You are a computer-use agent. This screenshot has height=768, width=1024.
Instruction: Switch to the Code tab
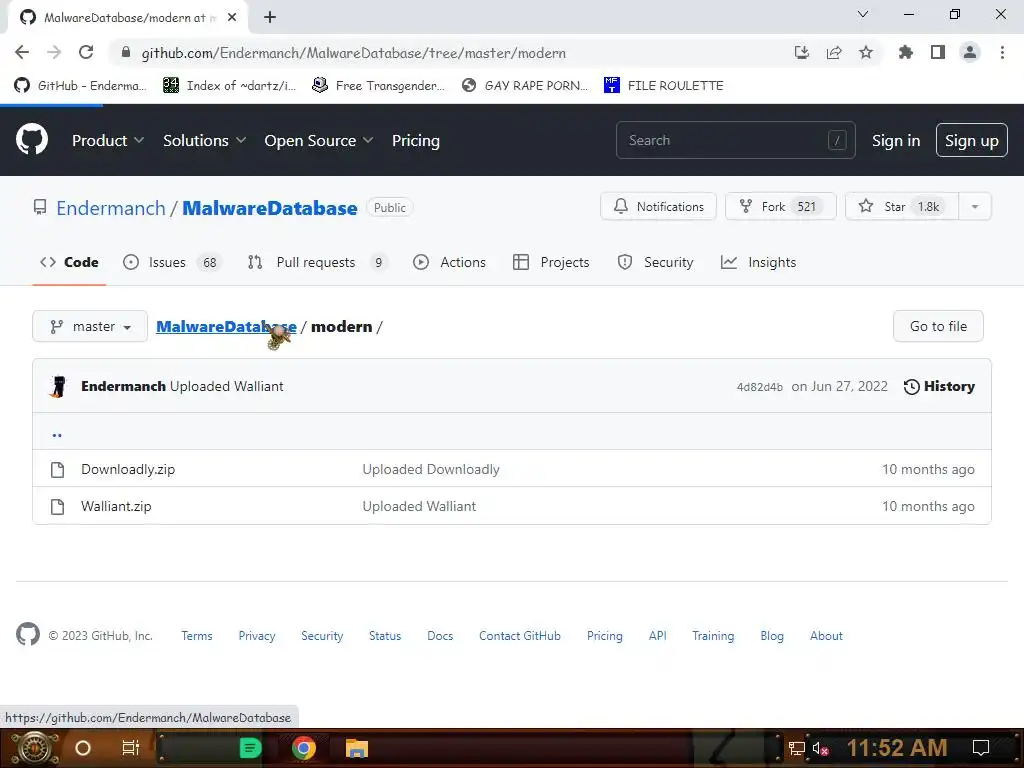pos(69,262)
